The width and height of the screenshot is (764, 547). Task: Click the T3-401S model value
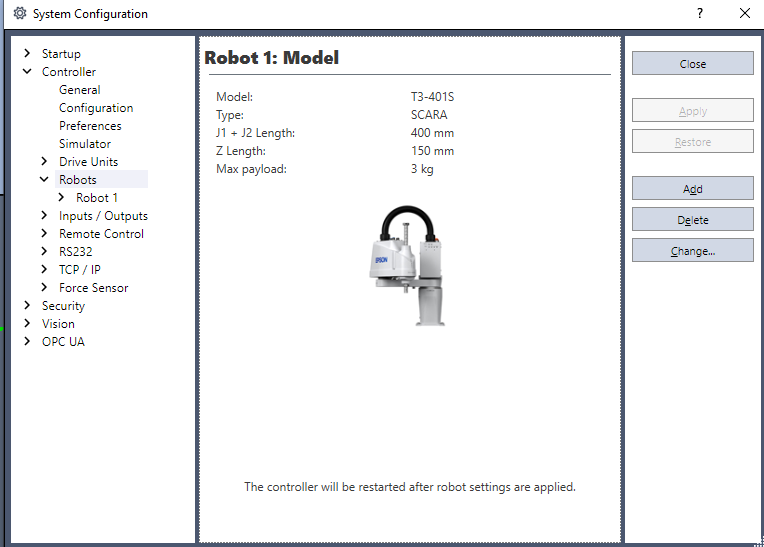432,96
